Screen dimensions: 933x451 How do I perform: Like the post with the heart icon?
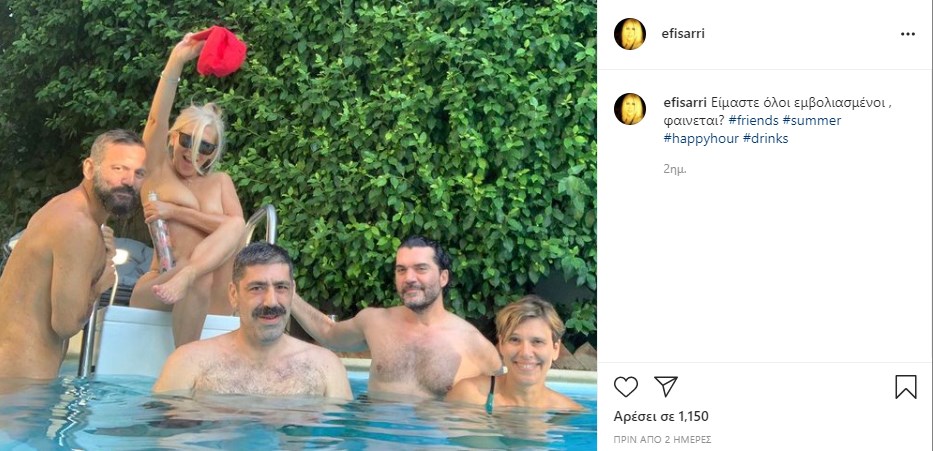[625, 387]
